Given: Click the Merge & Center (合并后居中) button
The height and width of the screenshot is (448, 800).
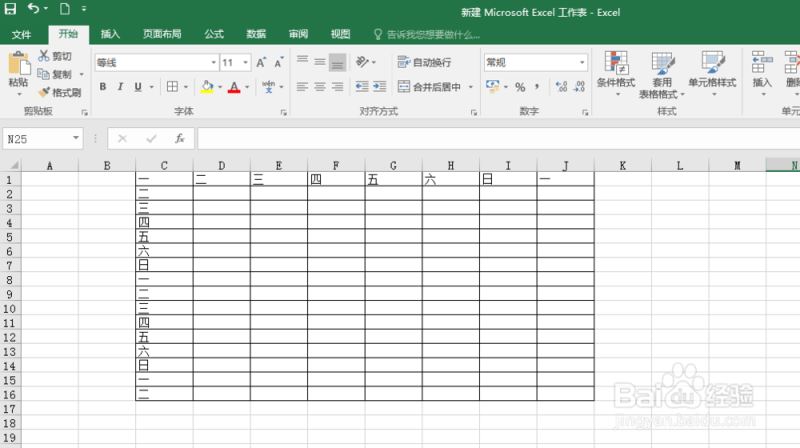Looking at the screenshot, I should tap(429, 87).
